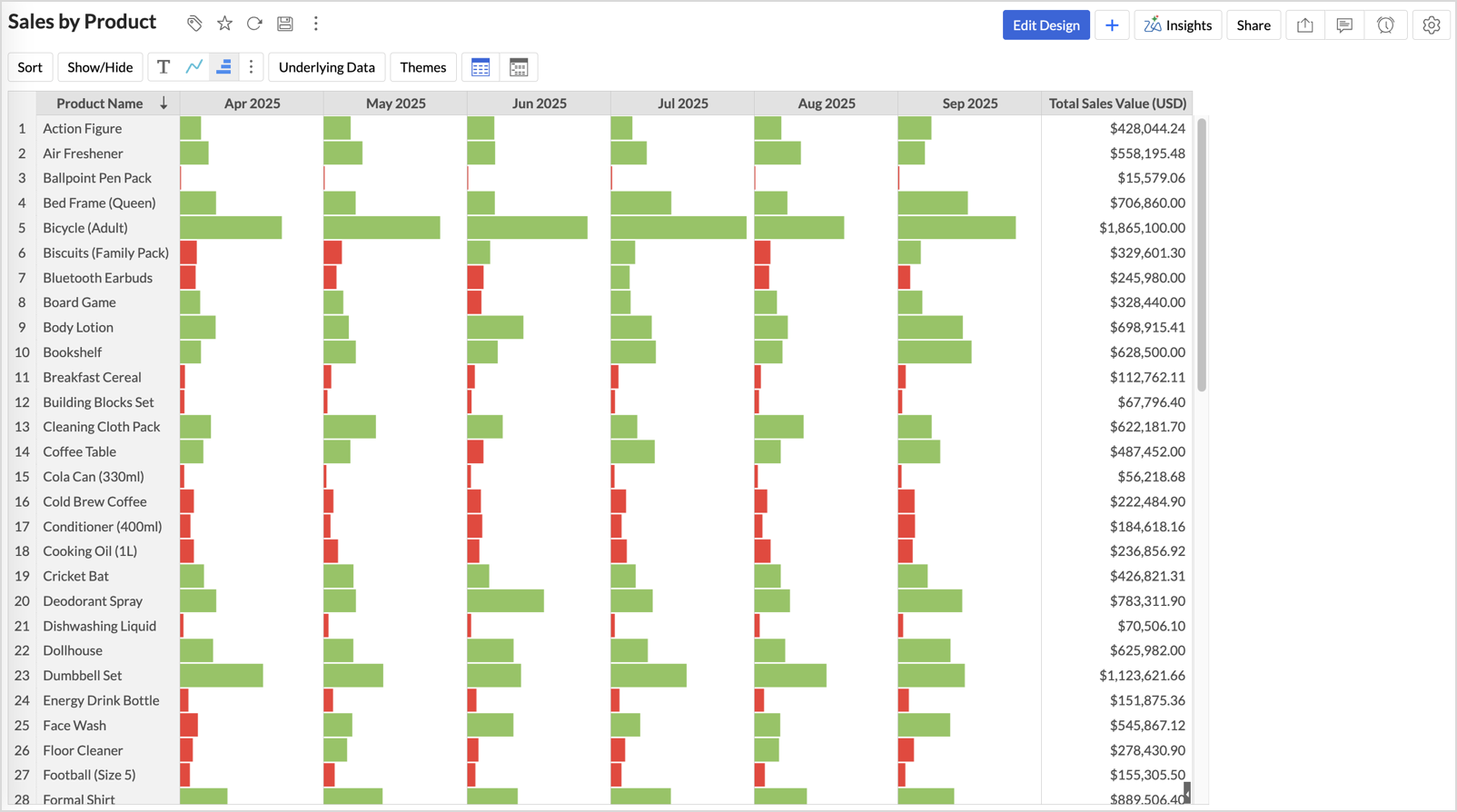This screenshot has width=1457, height=812.
Task: Open the Themes menu
Action: point(422,67)
